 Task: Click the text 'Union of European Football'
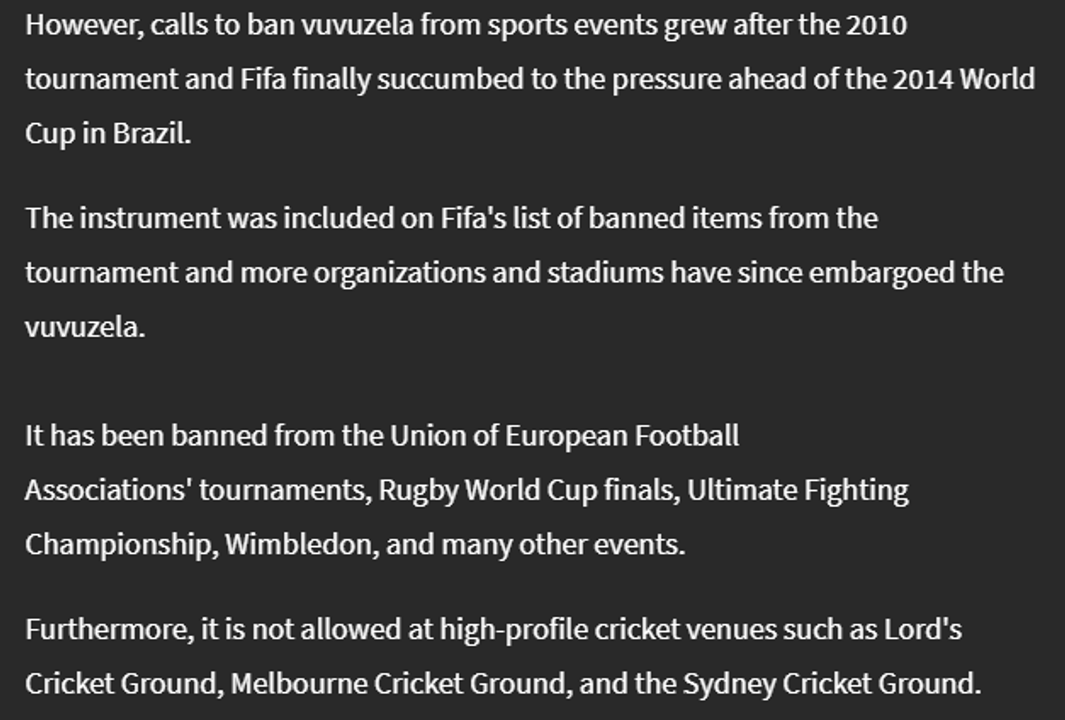[x=564, y=436]
